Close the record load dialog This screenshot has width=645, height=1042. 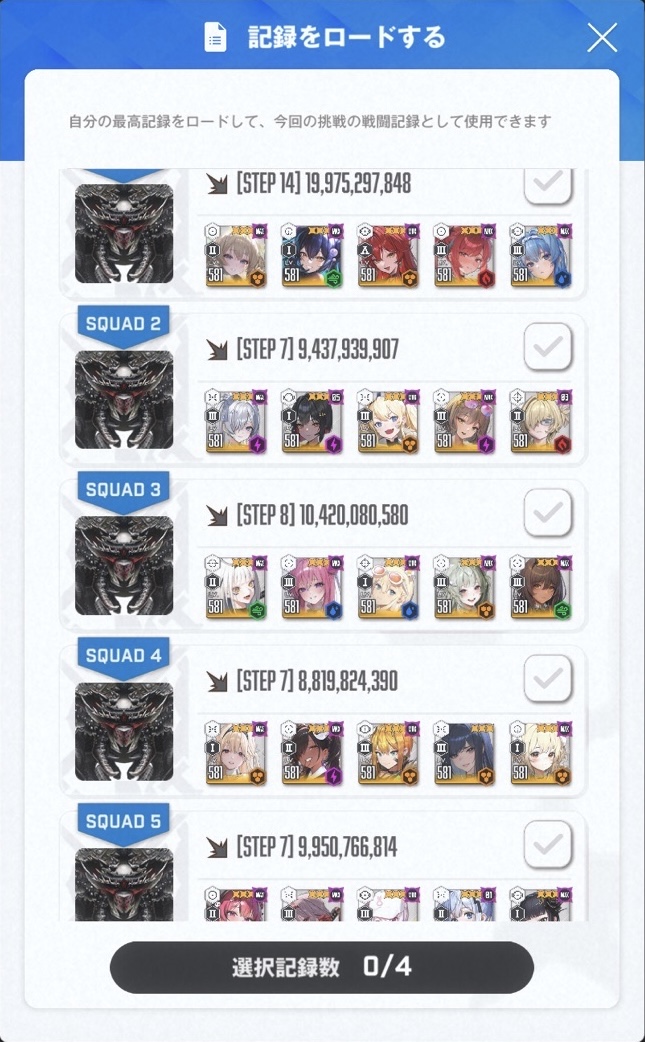tap(602, 38)
